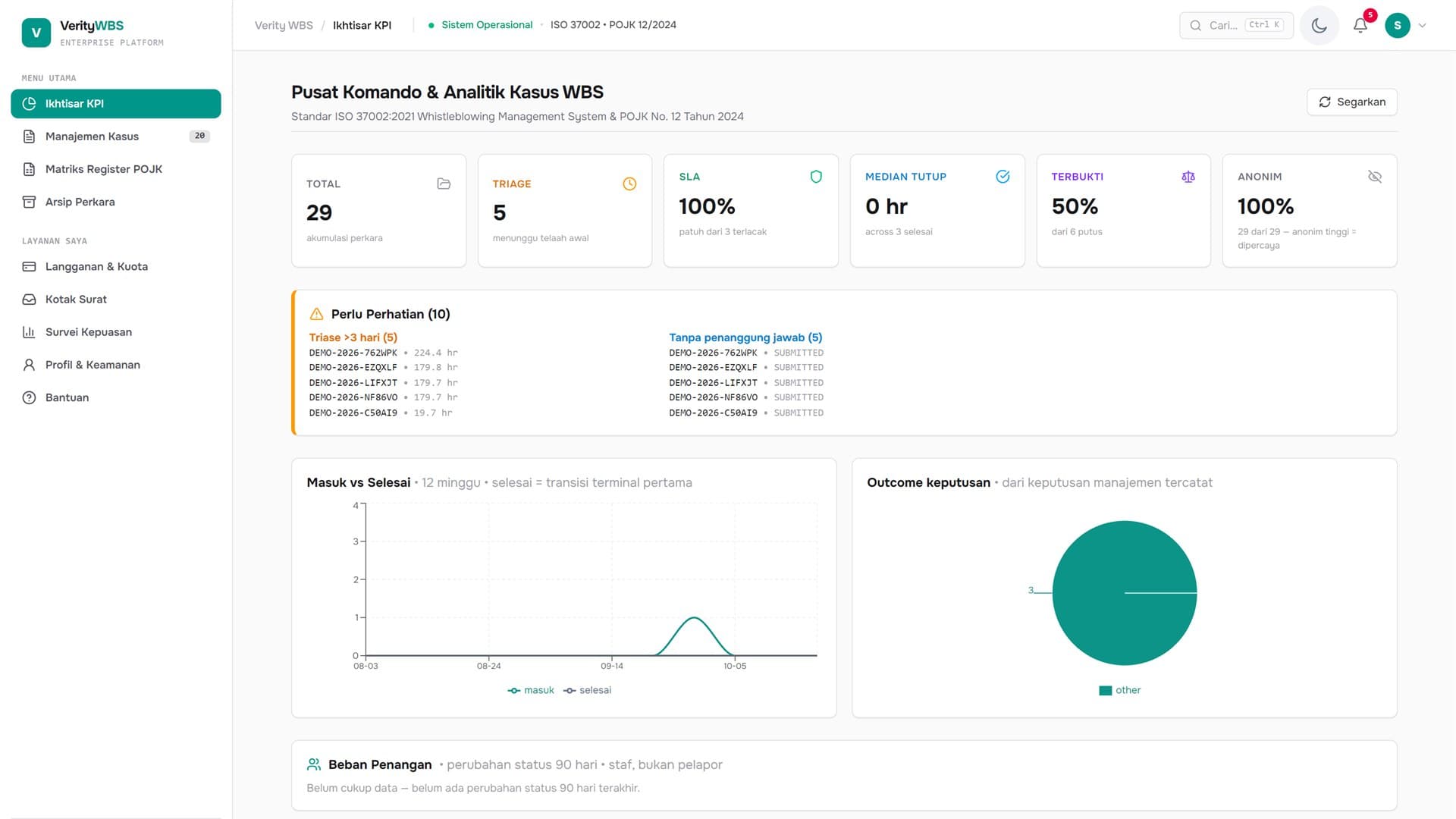Open the Ikhtisar KPI menu item

pos(116,104)
